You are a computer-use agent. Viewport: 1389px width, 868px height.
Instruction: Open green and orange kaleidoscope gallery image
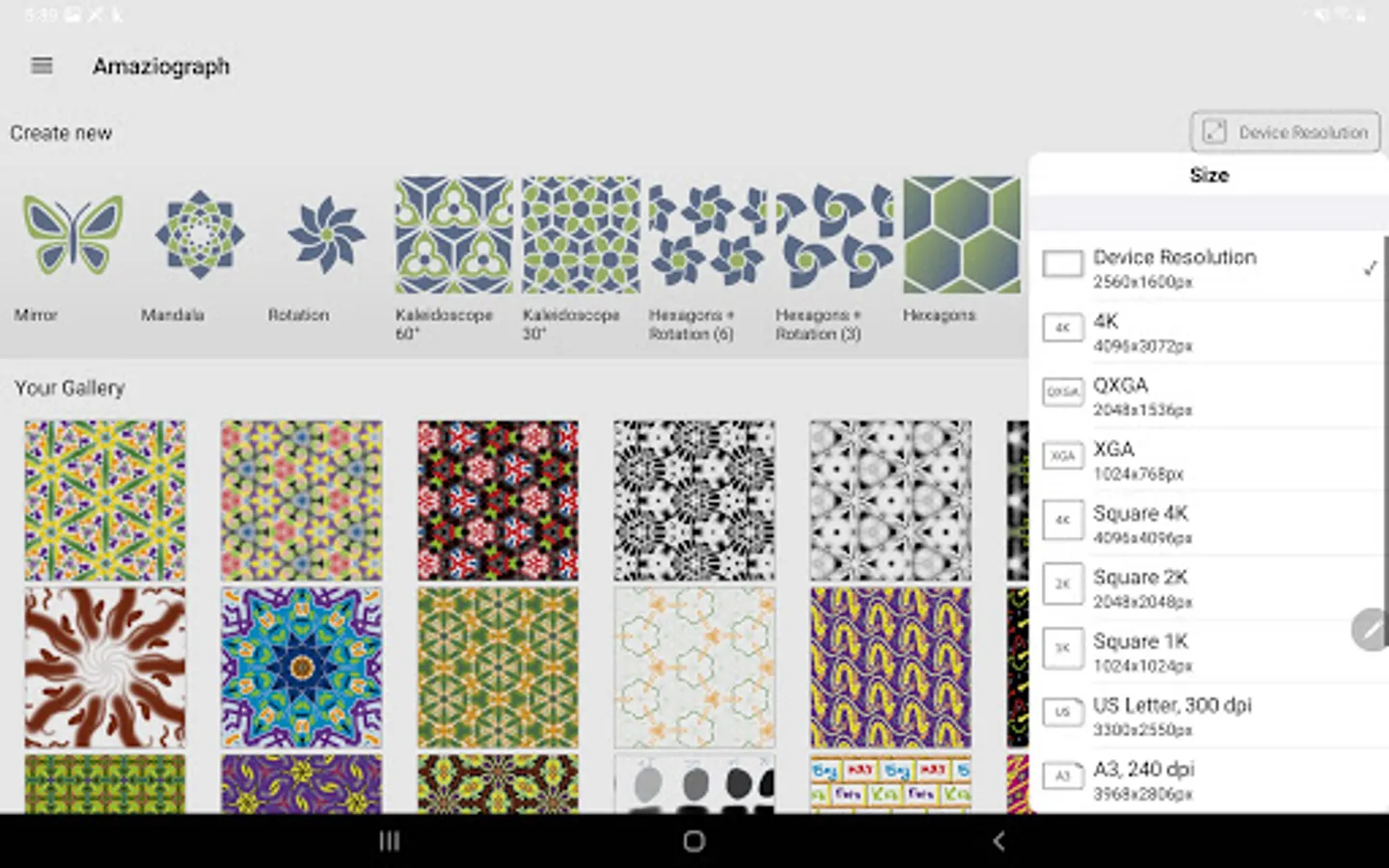pyautogui.click(x=498, y=667)
